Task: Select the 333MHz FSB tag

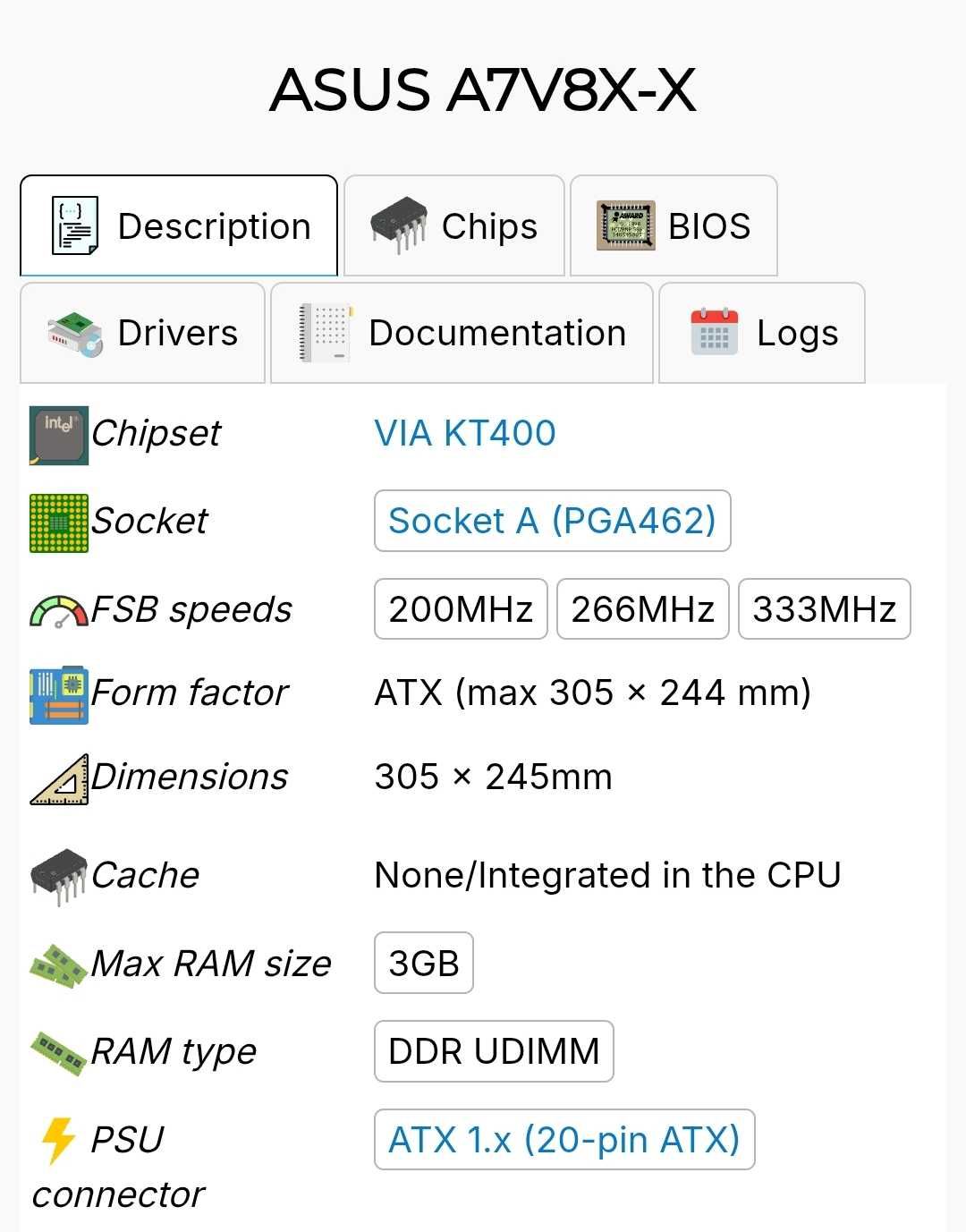Action: point(825,609)
